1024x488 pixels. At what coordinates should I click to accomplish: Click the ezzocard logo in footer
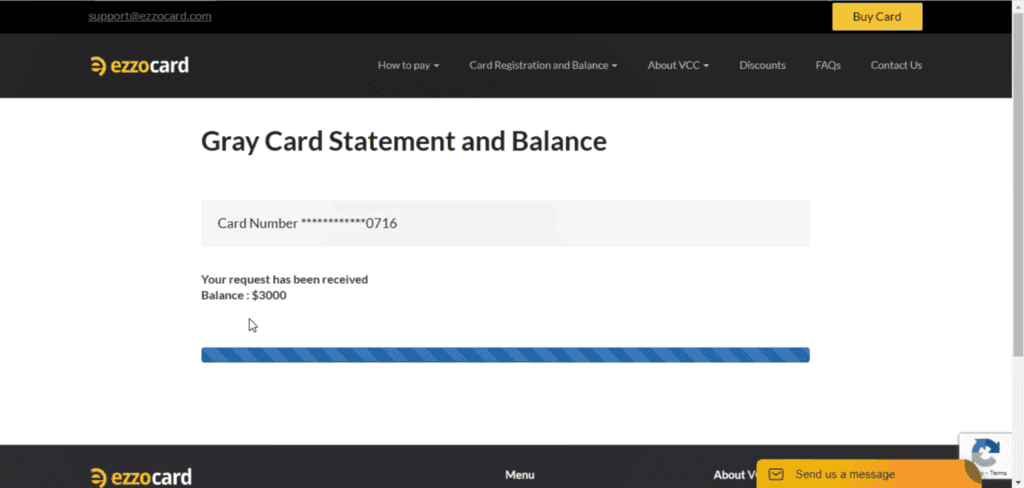click(x=141, y=477)
